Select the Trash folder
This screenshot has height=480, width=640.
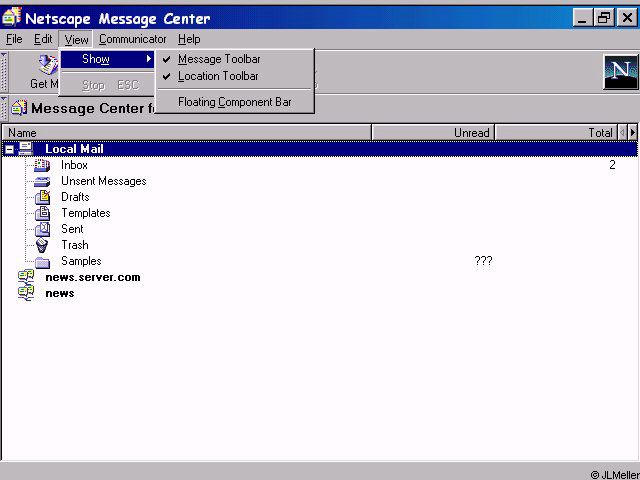(75, 244)
